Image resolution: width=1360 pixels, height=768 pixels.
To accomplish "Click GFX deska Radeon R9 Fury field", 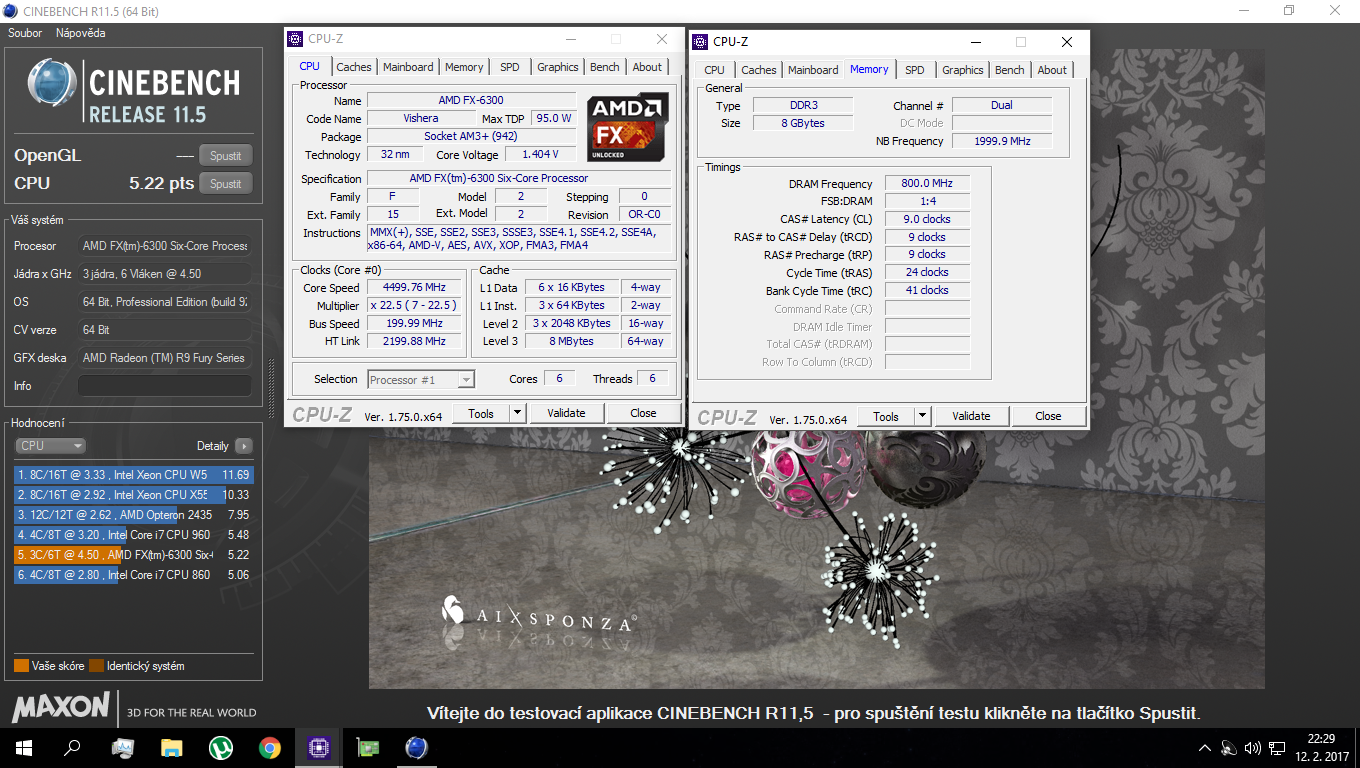I will click(x=165, y=358).
